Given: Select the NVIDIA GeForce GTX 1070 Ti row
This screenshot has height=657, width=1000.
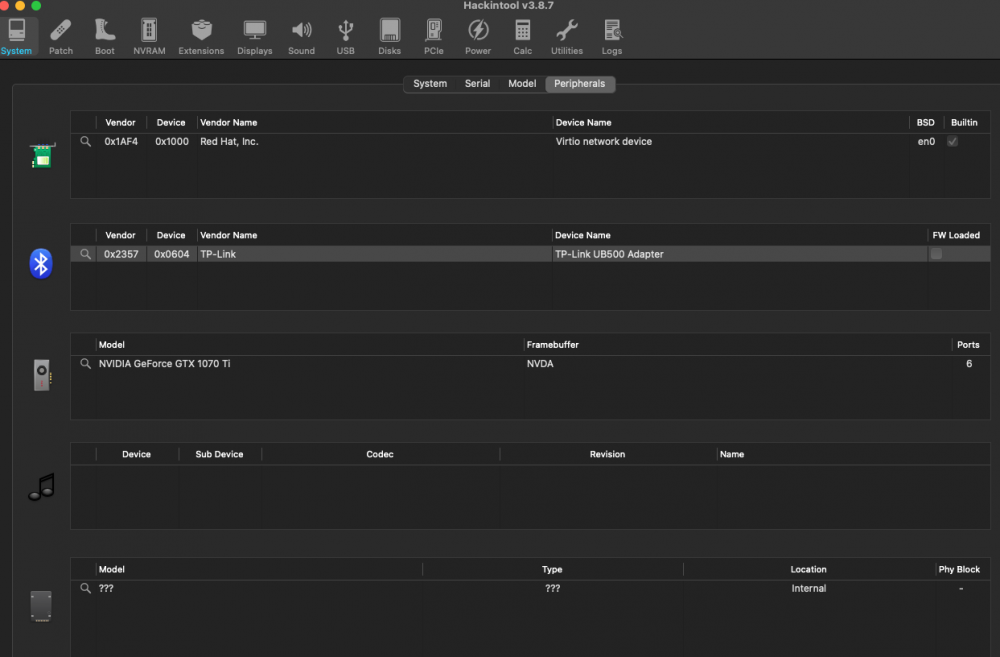Looking at the screenshot, I should [x=531, y=364].
